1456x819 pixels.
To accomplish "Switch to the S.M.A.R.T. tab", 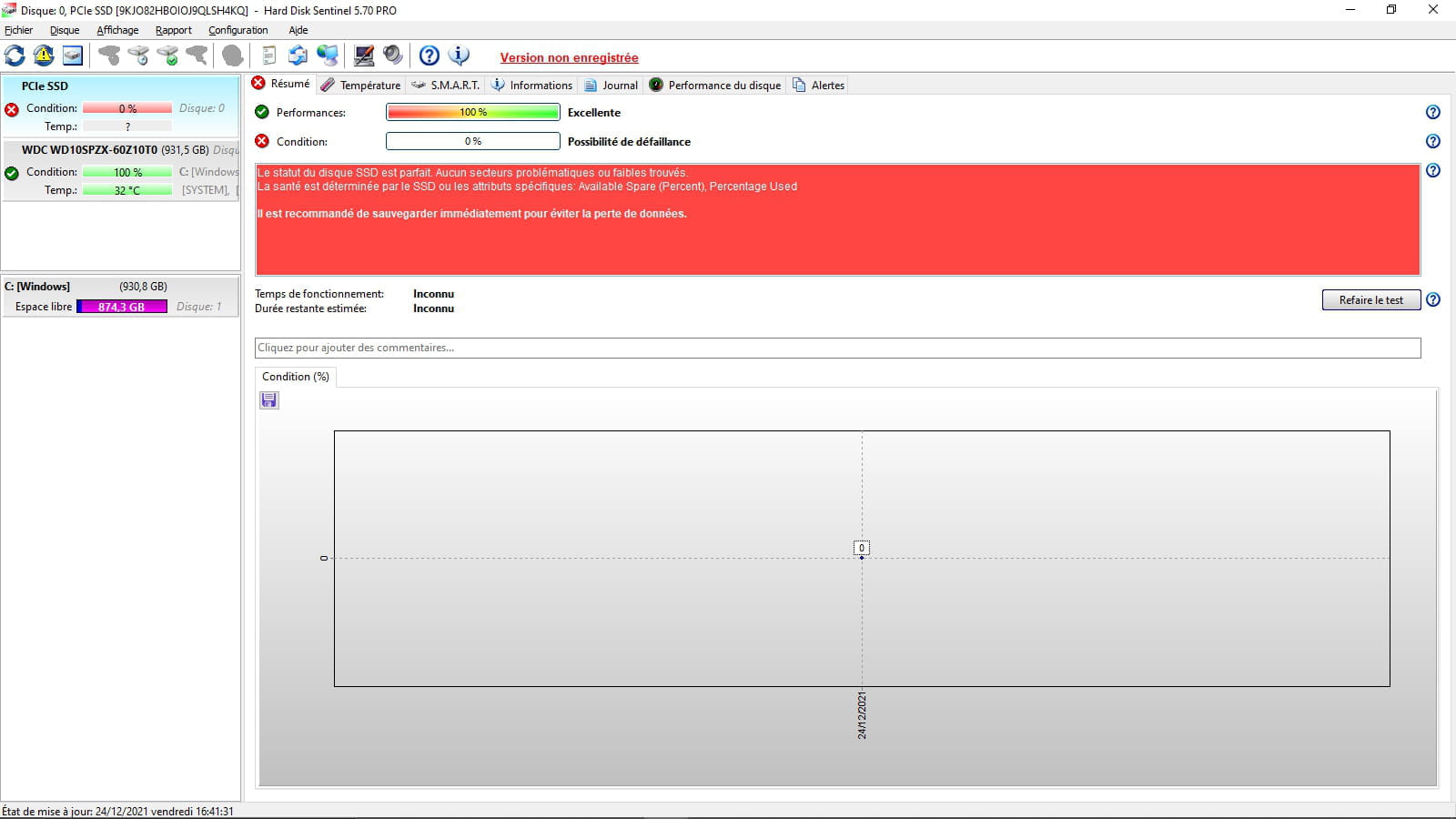I will (446, 85).
